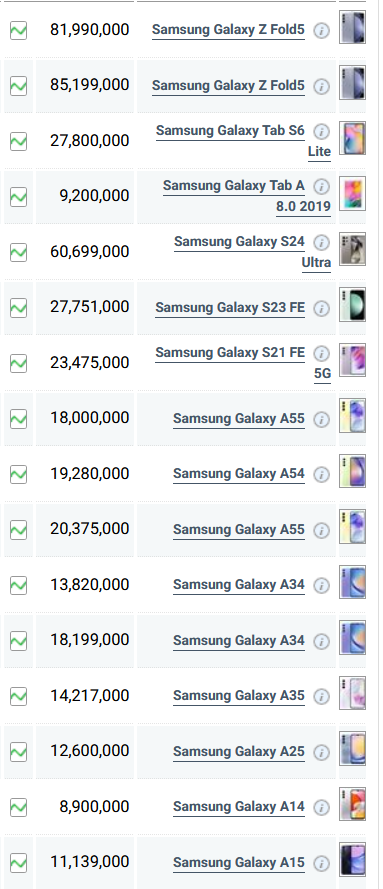Viewport: 383px width, 889px height.
Task: Open the Galaxy A54 product thumbnail
Action: pos(352,471)
